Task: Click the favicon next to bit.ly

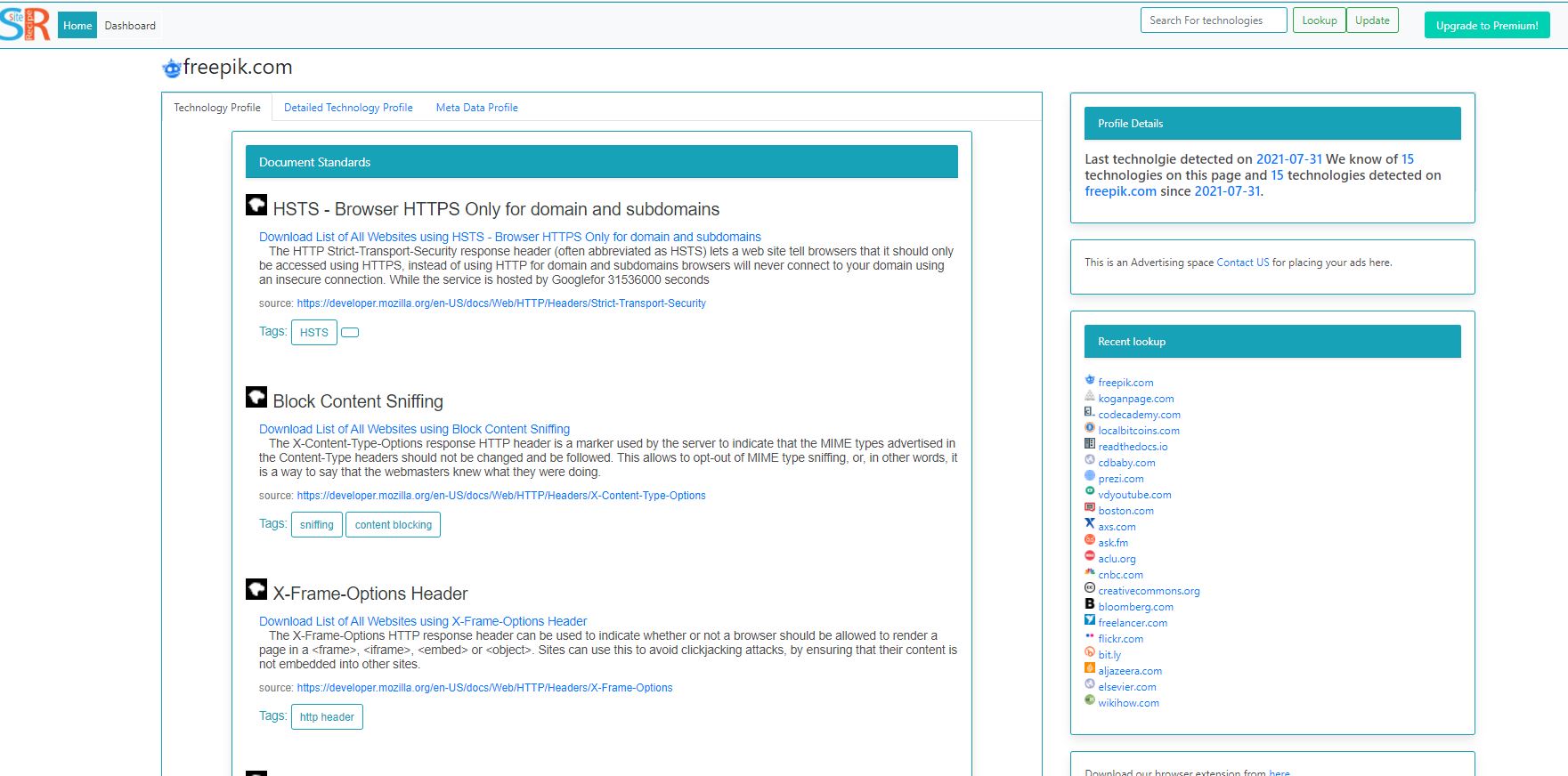Action: click(x=1090, y=652)
